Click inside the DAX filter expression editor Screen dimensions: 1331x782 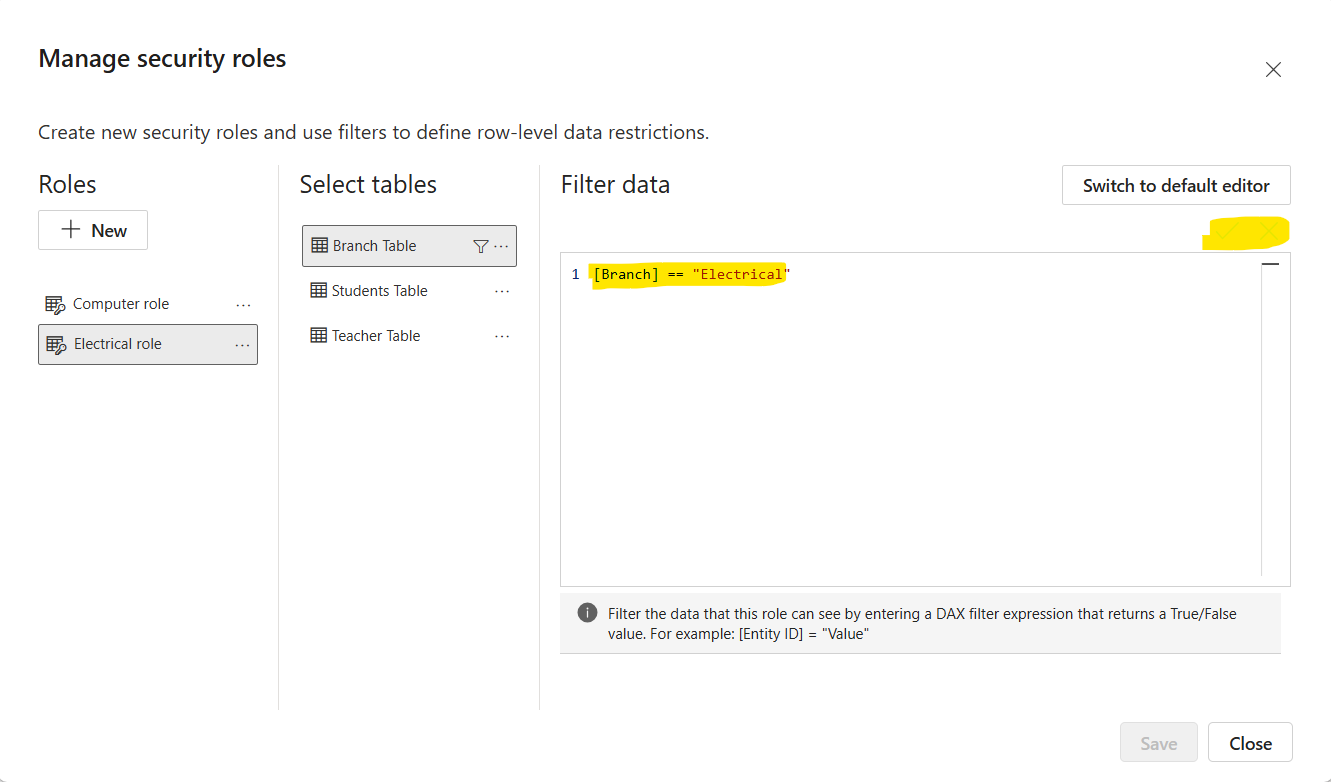click(900, 420)
